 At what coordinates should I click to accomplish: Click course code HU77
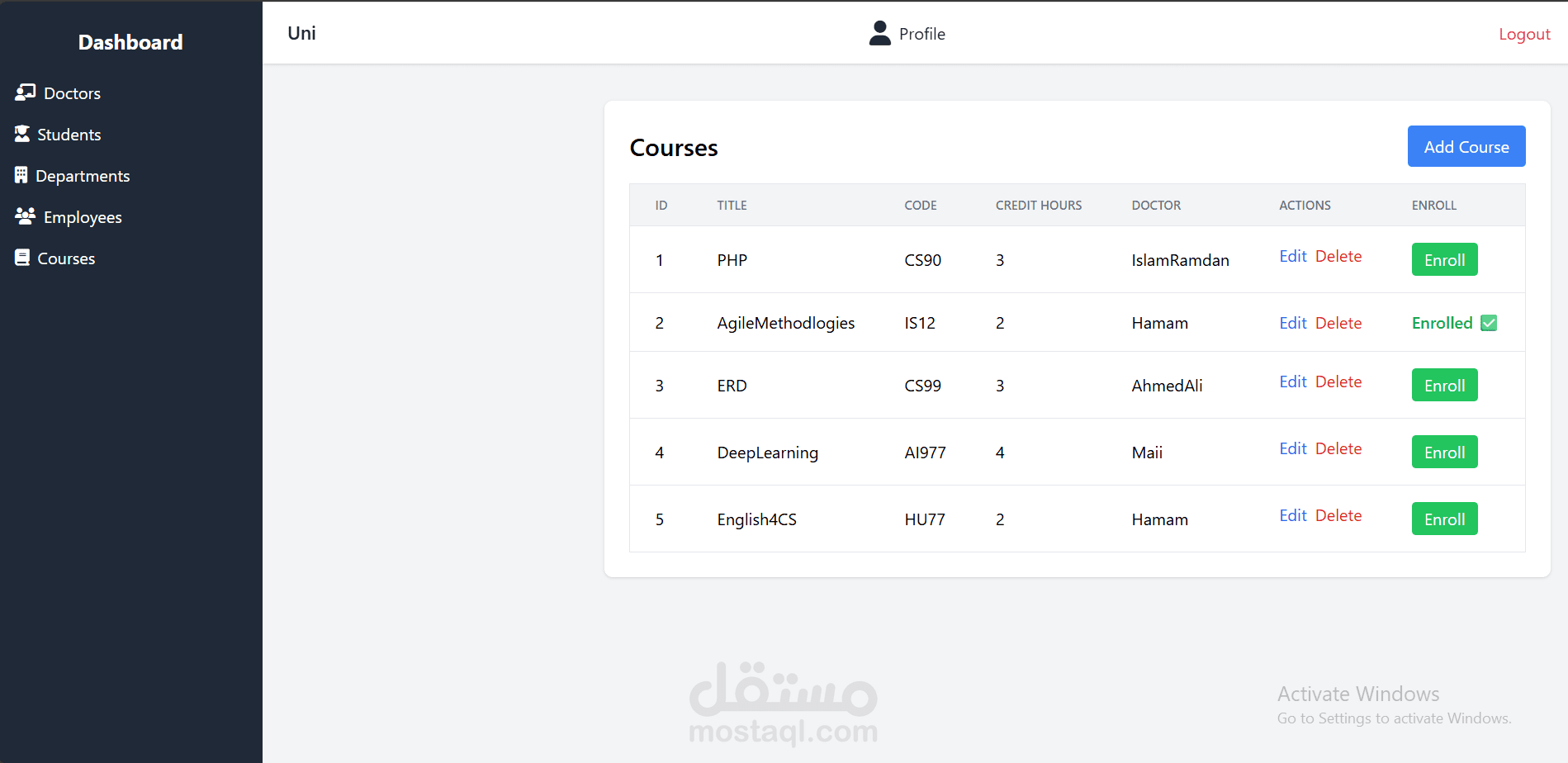coord(924,519)
